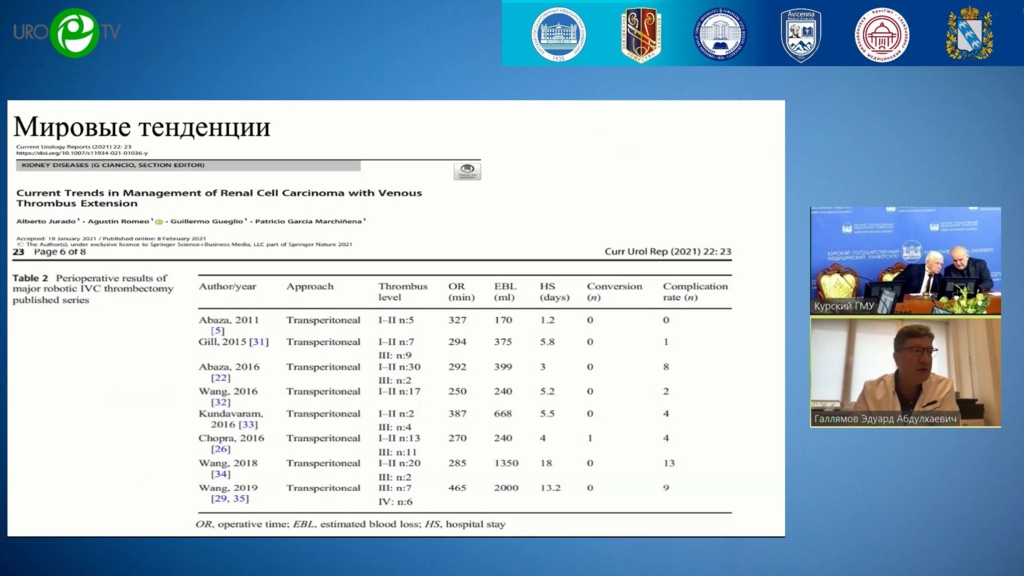Open reference [34] under Wang, 2018
The height and width of the screenshot is (576, 1024).
tap(220, 475)
